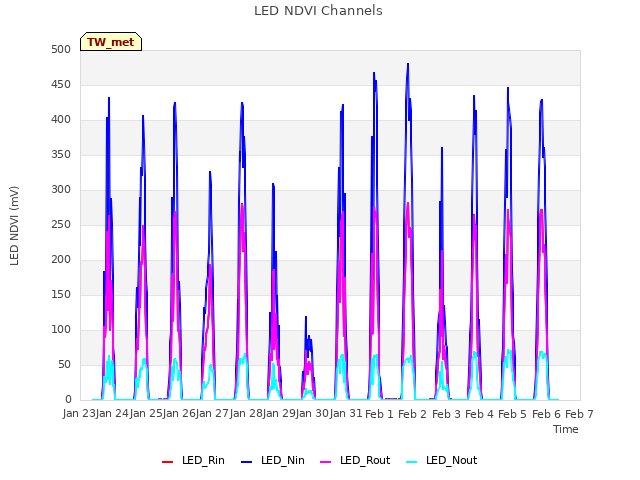640x480 pixels.
Task: Click the 350 y-axis tick label
Action: click(61, 155)
